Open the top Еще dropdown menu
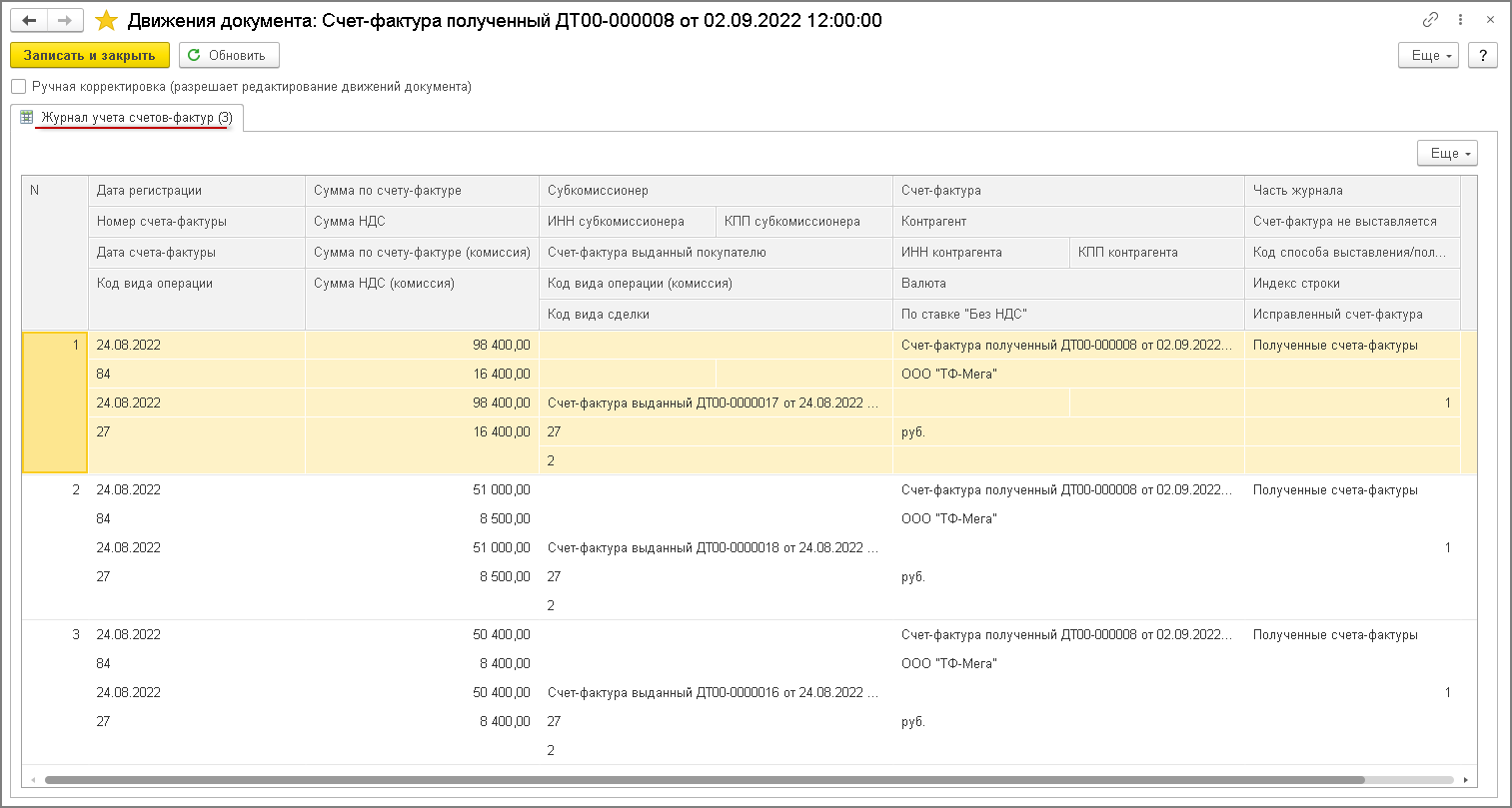 click(1429, 55)
